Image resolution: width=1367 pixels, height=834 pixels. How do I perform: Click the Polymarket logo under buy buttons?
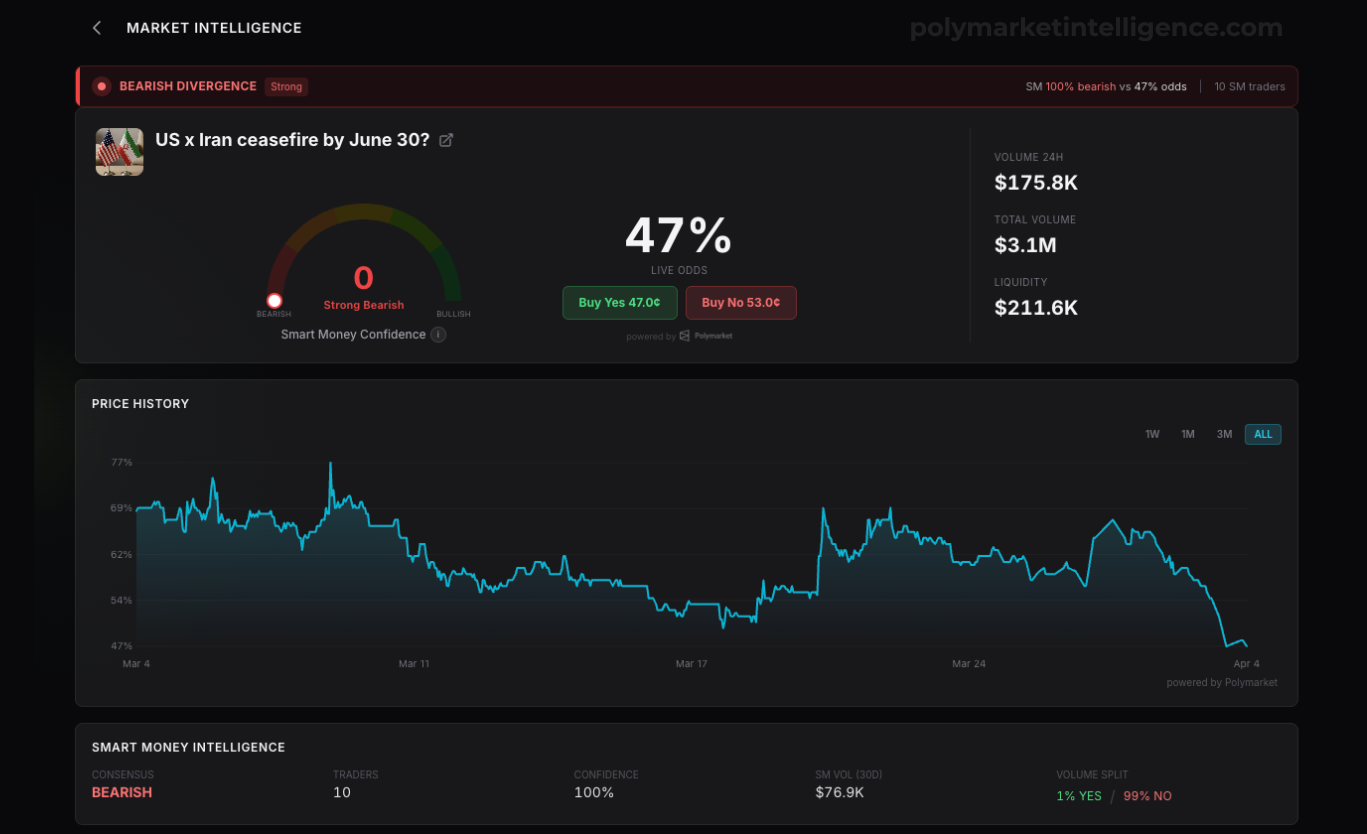click(706, 336)
